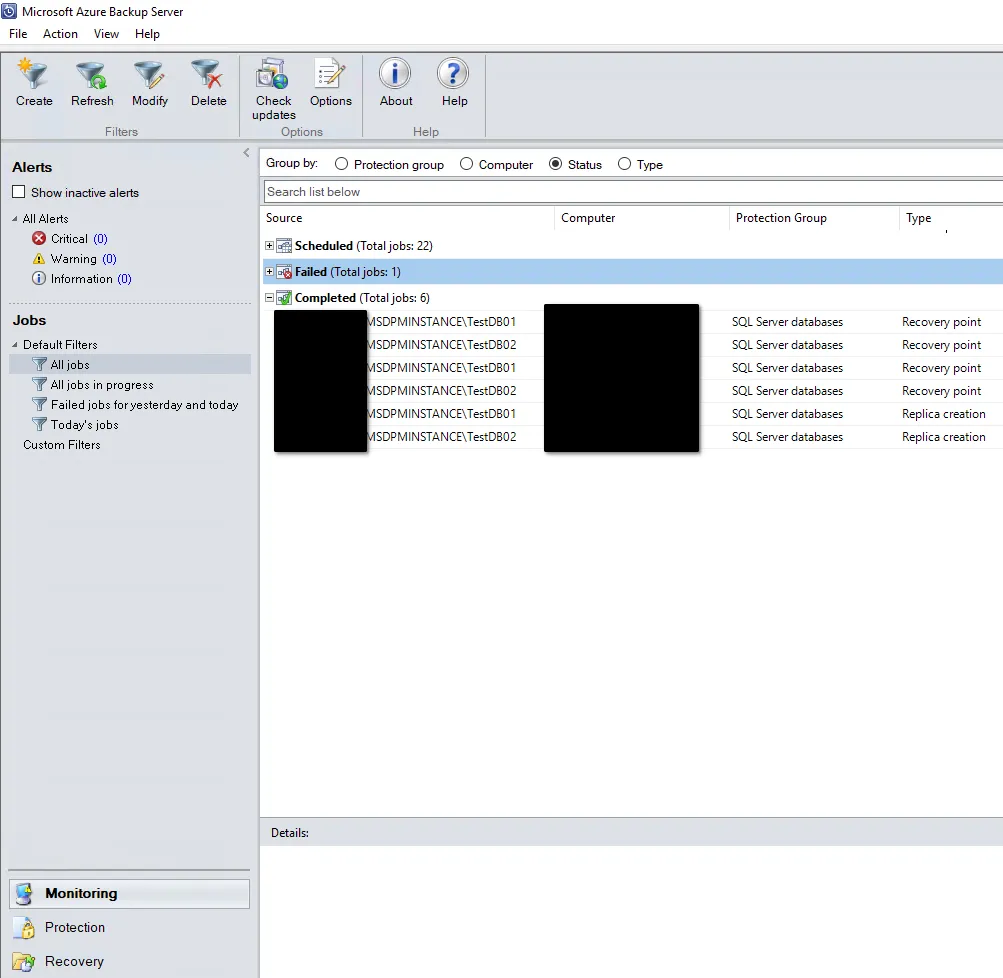Click the About info icon

coord(395,74)
